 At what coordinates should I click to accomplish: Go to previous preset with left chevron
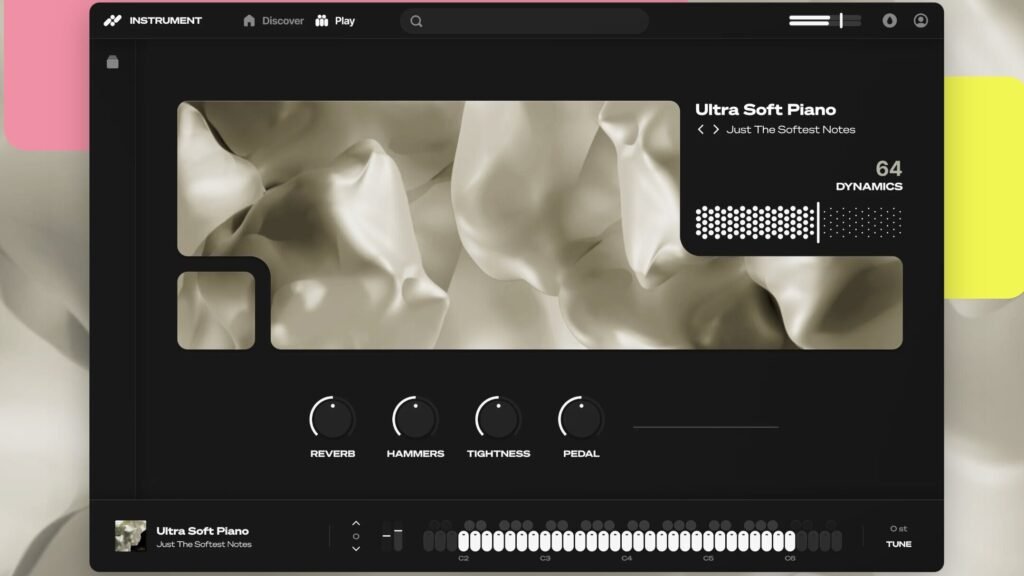pos(701,130)
